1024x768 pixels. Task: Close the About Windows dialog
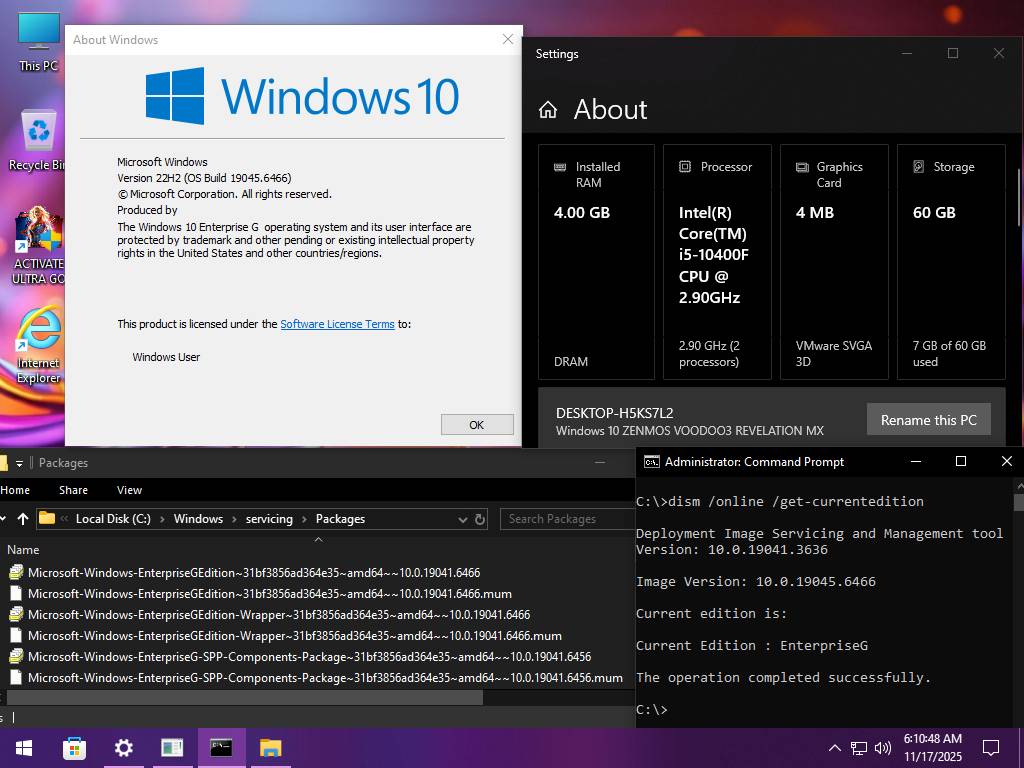tap(507, 39)
